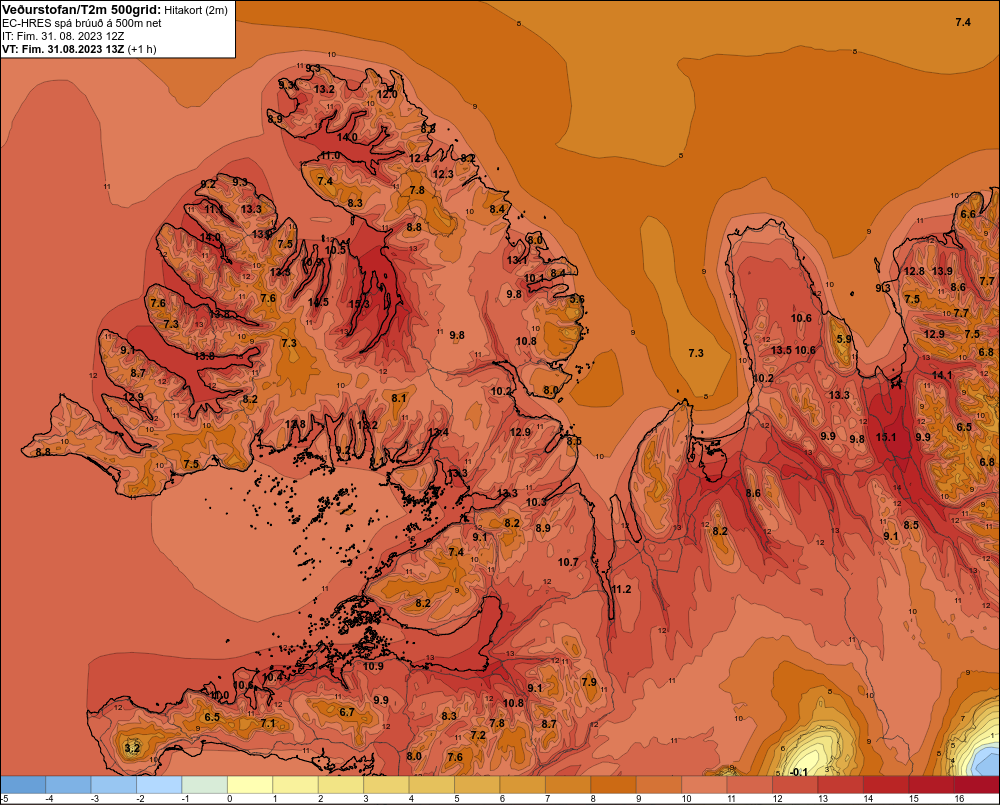
Task: Select the legend scale label '16'
Action: tap(959, 799)
